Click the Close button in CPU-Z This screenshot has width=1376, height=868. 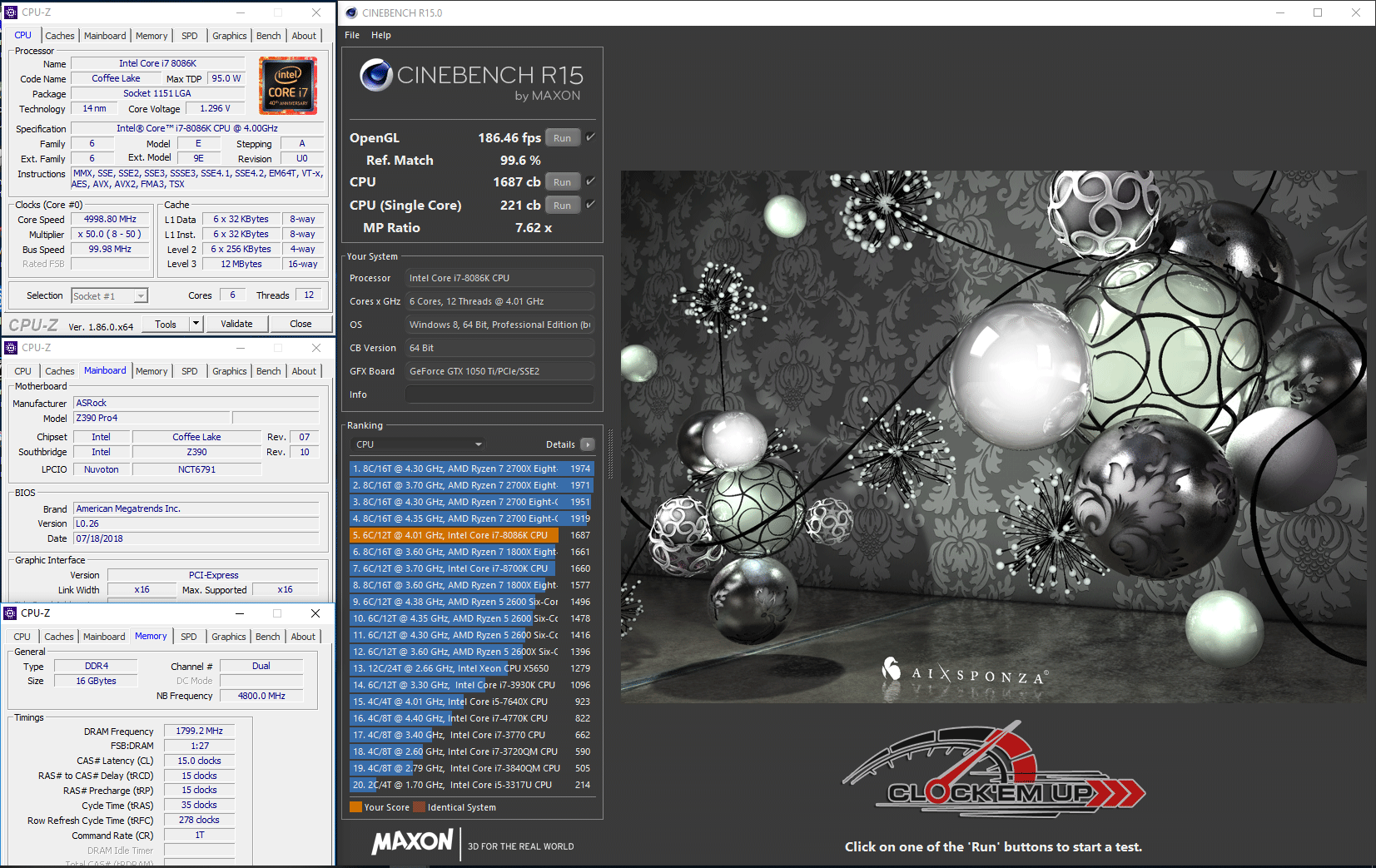[301, 324]
